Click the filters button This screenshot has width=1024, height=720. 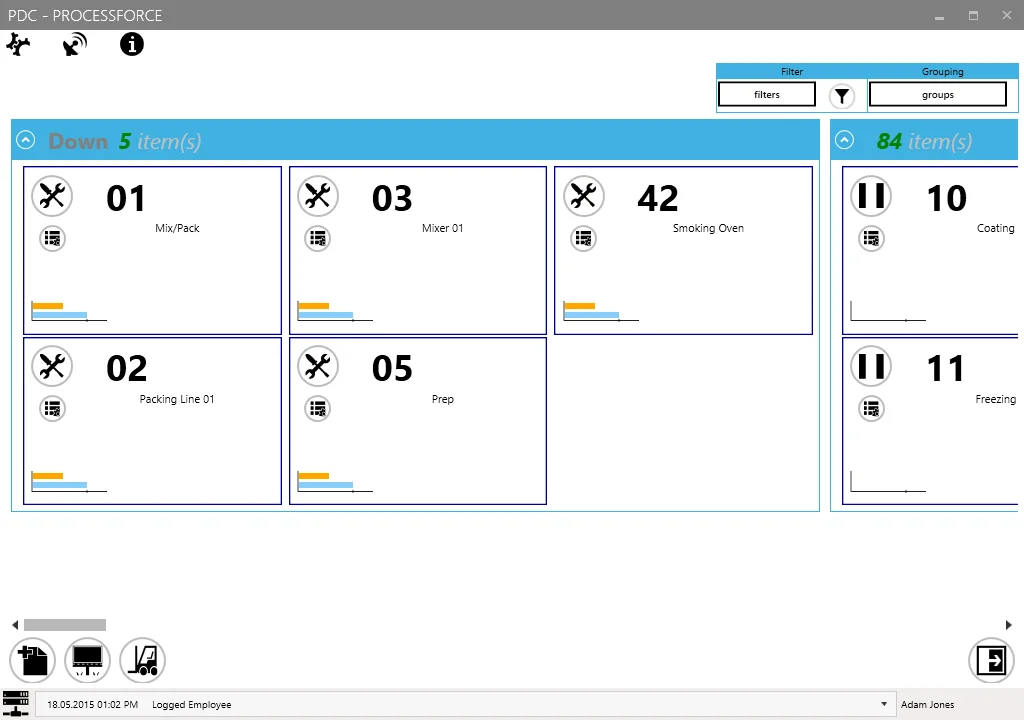click(767, 95)
